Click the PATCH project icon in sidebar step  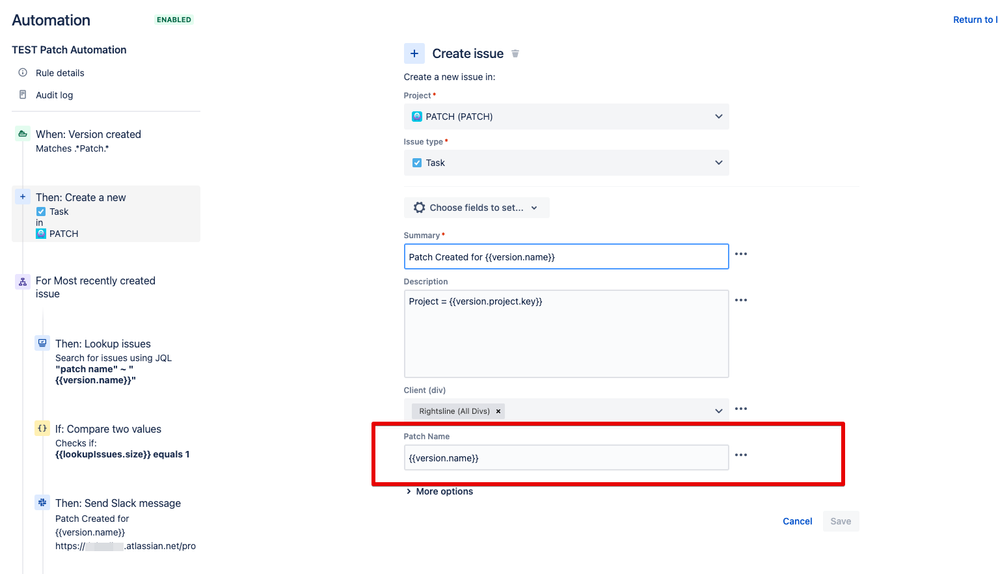pos(41,234)
